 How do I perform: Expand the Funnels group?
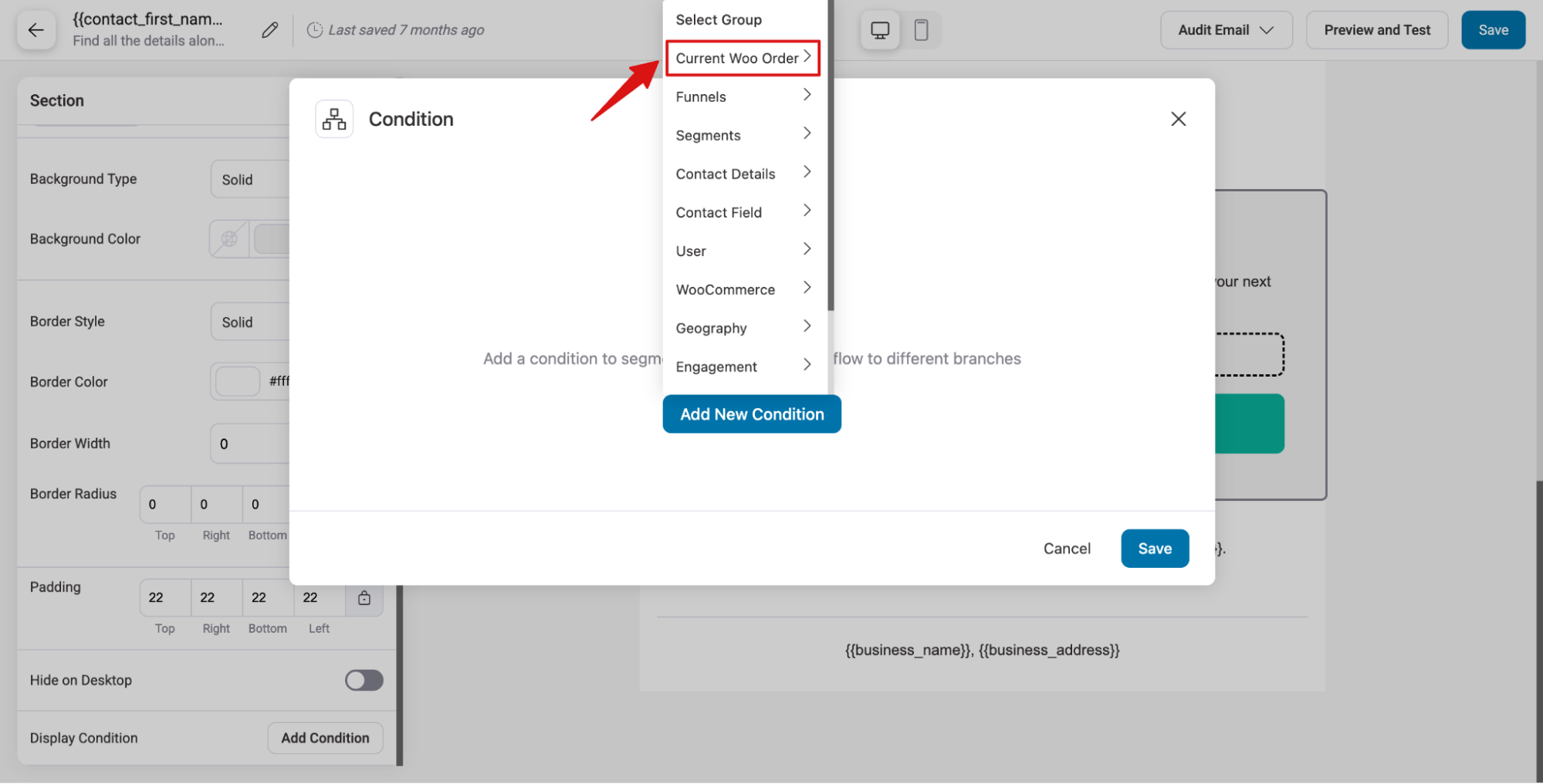click(x=743, y=96)
